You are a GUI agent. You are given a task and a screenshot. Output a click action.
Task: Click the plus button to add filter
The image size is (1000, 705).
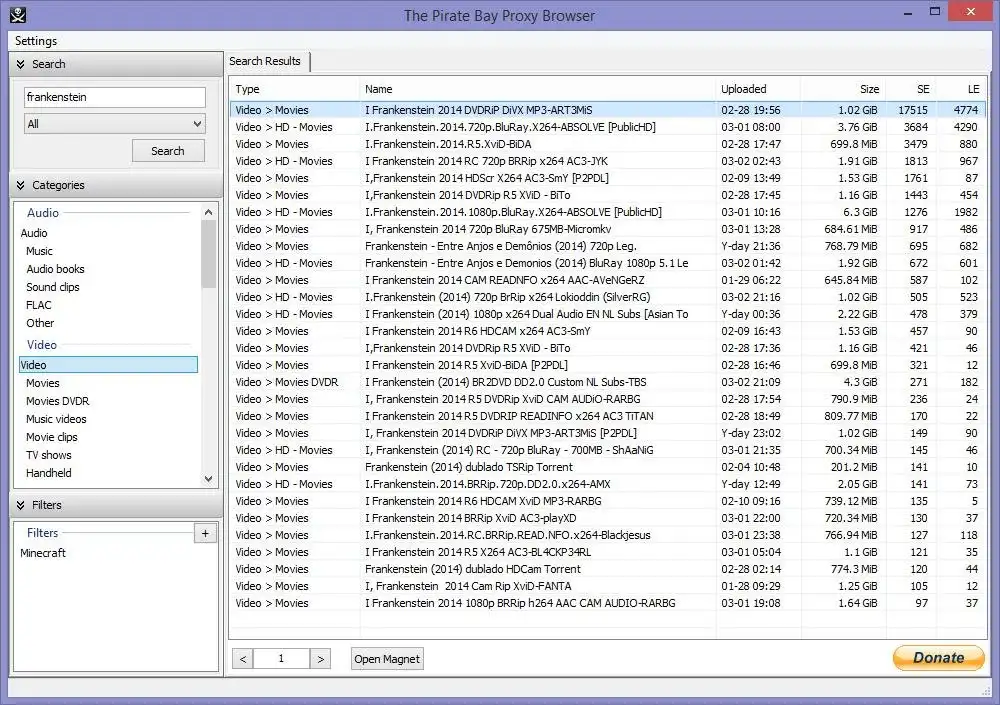click(x=205, y=533)
